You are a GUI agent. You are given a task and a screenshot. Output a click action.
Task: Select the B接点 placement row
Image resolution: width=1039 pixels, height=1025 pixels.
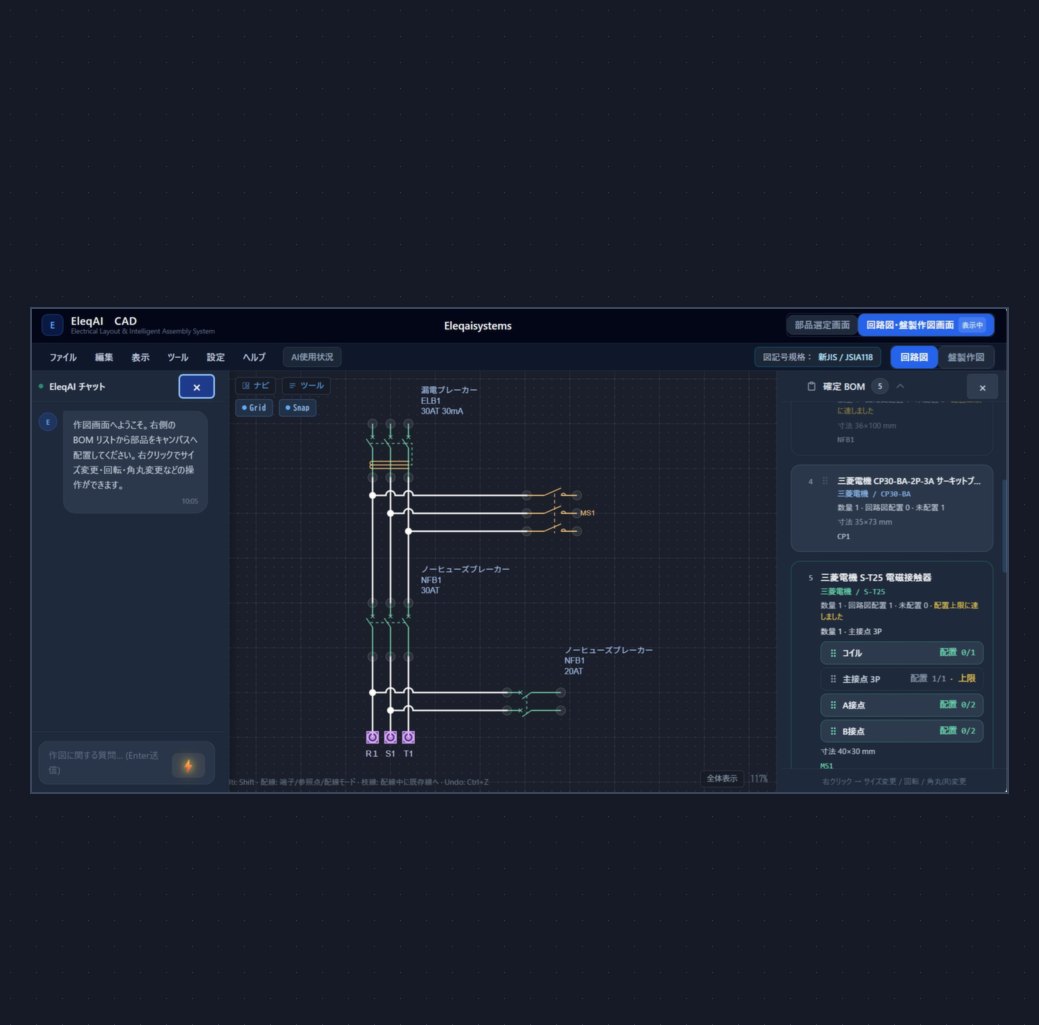901,731
